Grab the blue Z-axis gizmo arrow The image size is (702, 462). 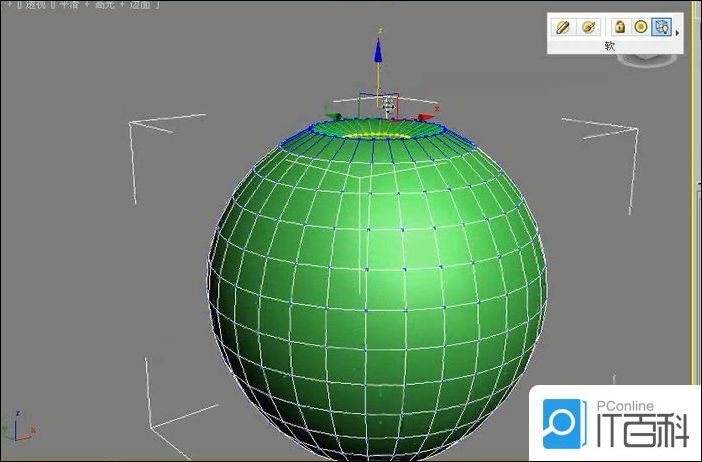pos(378,50)
